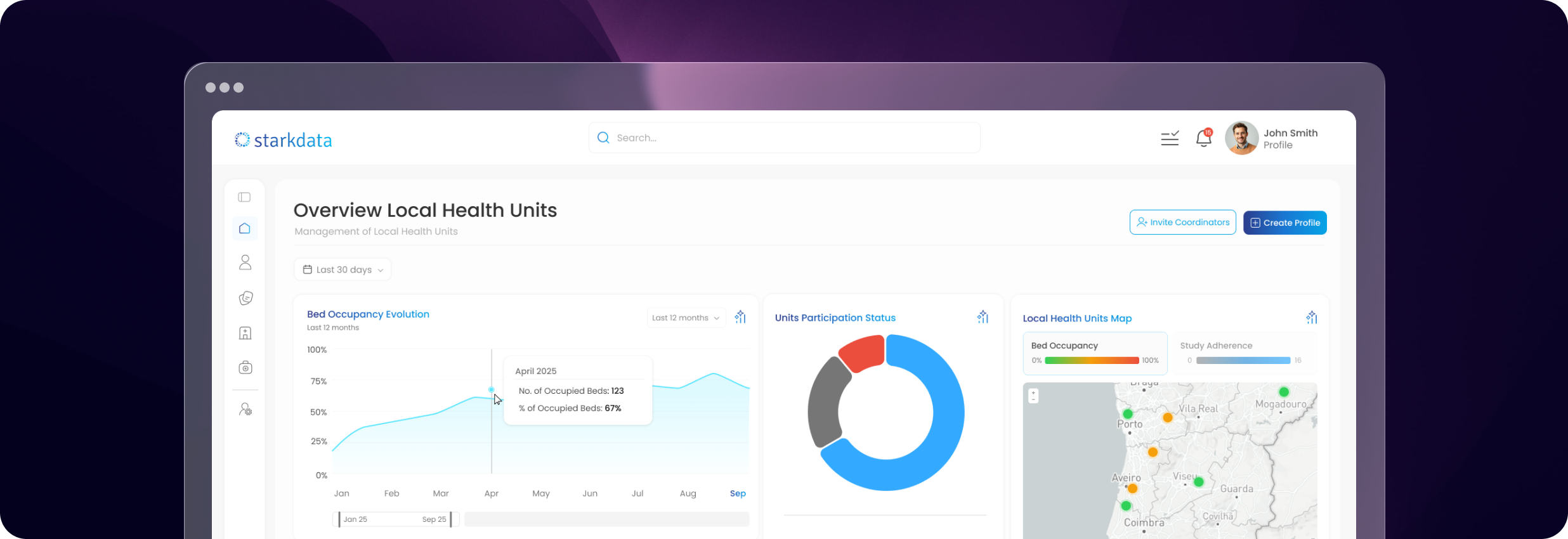
Task: Click the Units Participation Status title
Action: click(835, 318)
